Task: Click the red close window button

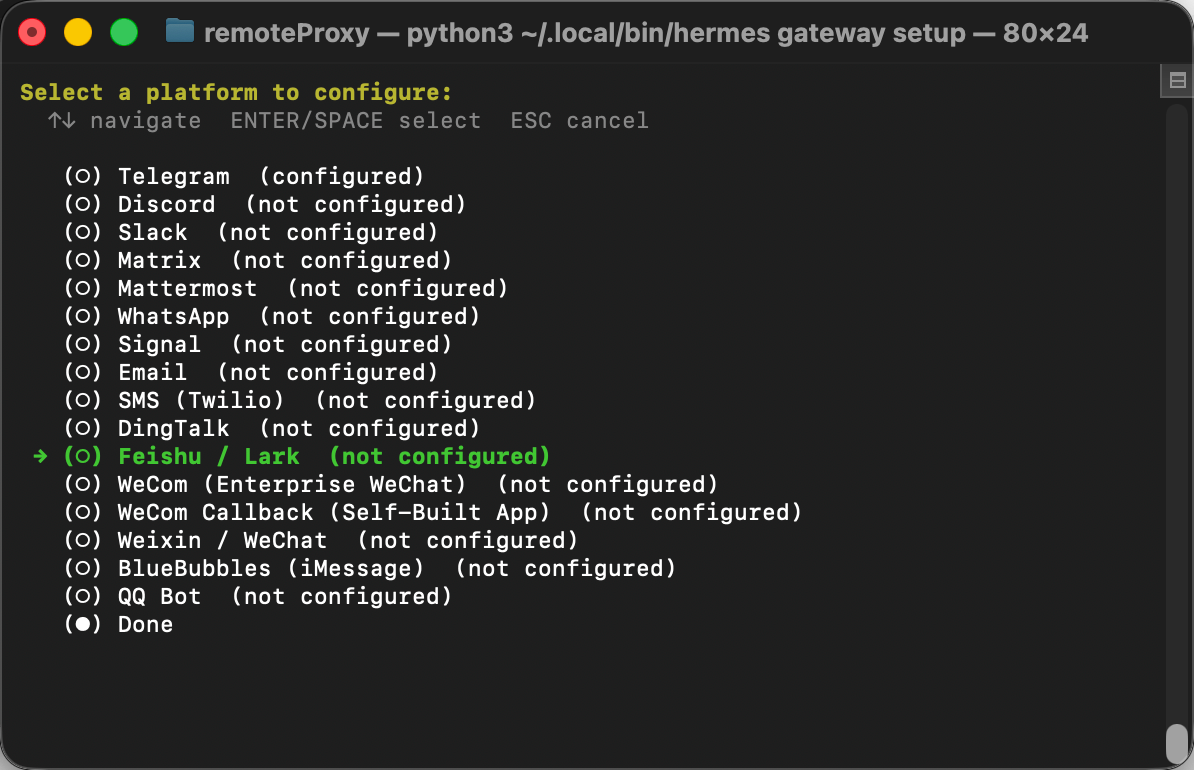Action: click(x=32, y=33)
